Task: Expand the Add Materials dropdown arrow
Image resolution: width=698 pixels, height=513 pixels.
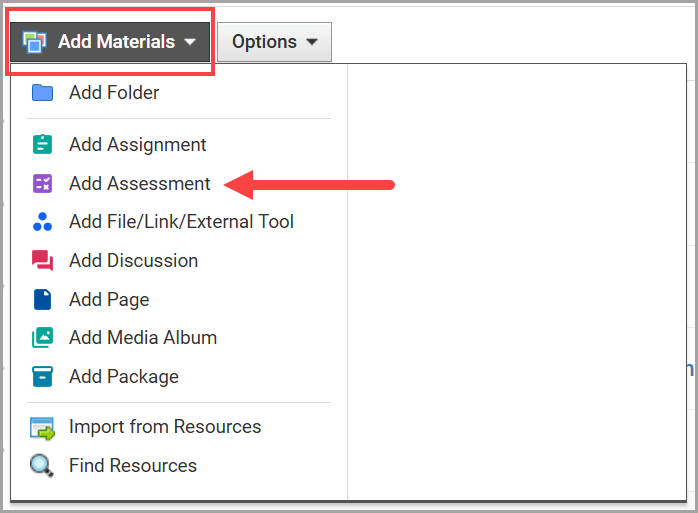Action: click(x=190, y=43)
